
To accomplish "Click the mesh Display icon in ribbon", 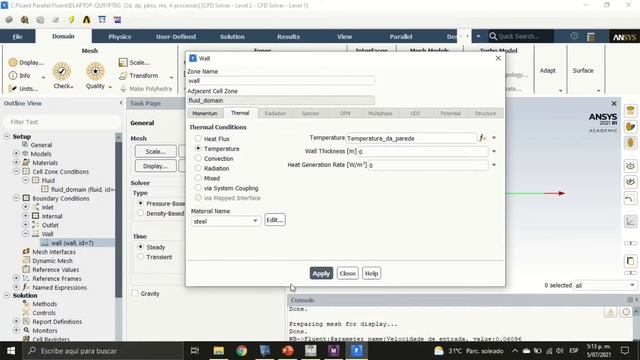I will [x=13, y=62].
